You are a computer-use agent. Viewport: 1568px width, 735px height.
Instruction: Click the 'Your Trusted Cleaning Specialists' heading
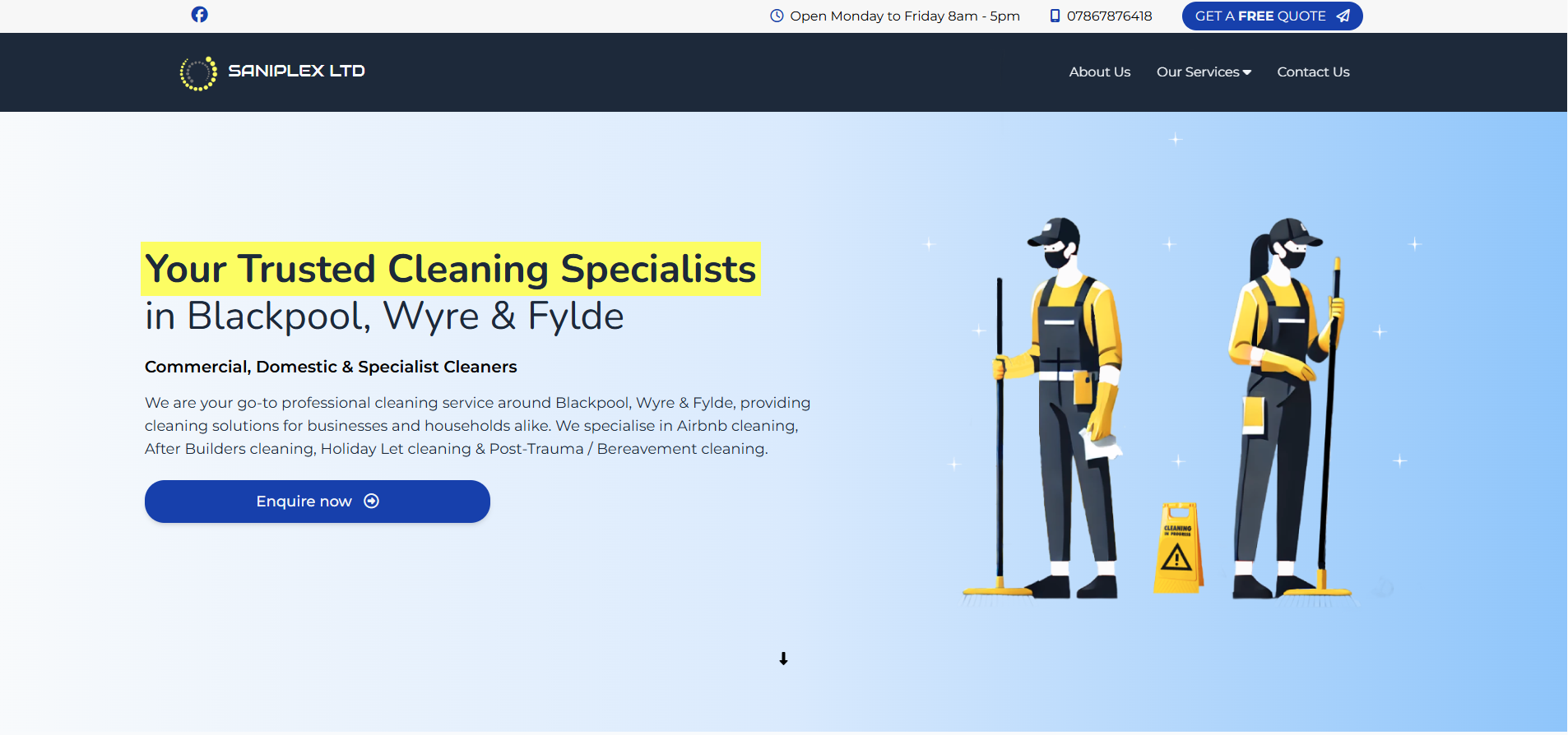tap(451, 269)
